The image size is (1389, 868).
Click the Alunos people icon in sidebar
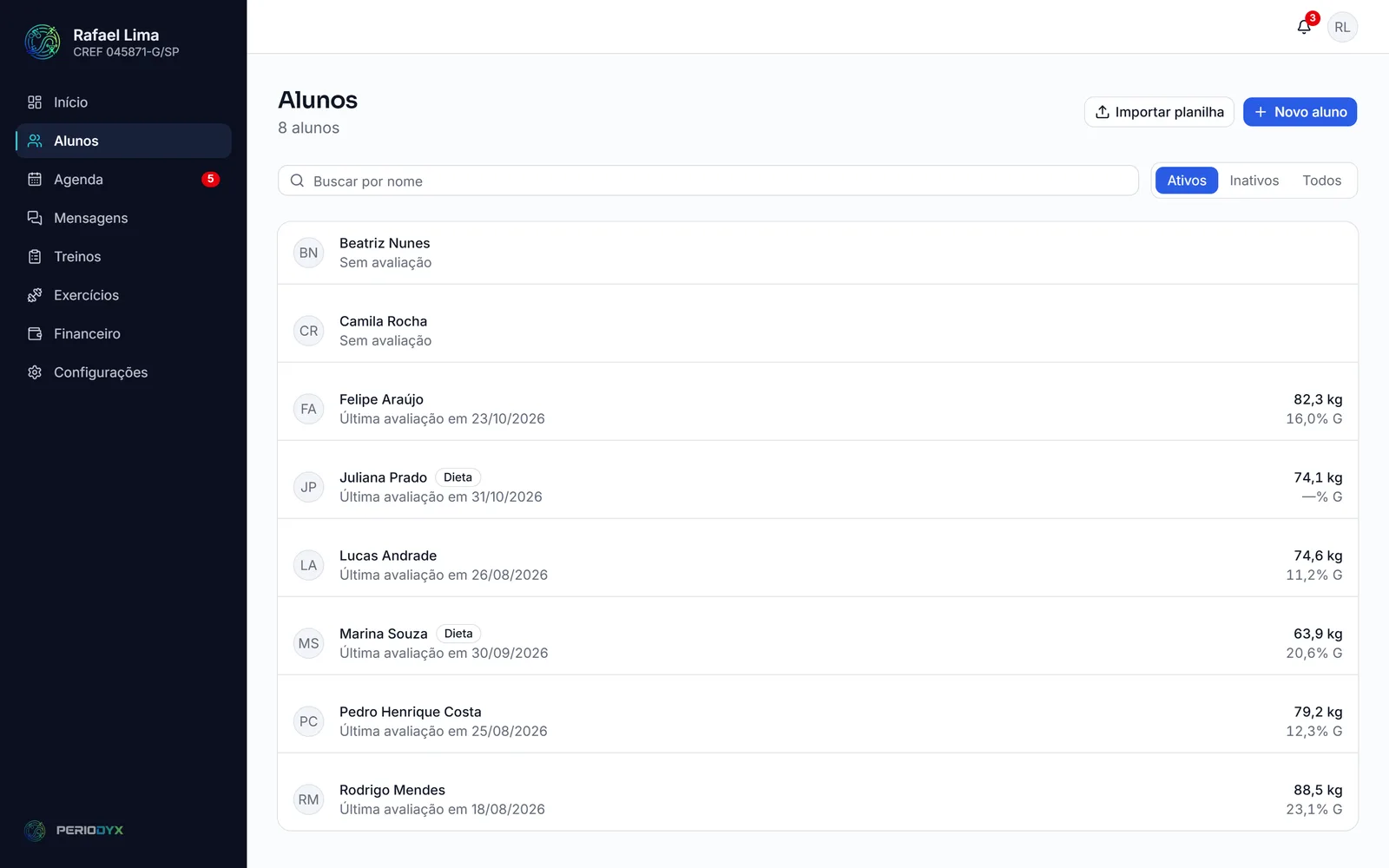pos(35,141)
